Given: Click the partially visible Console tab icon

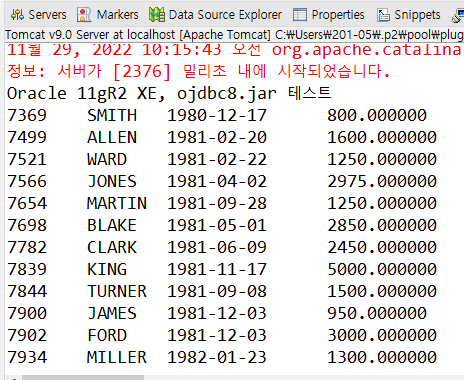Looking at the screenshot, I should click(x=458, y=16).
